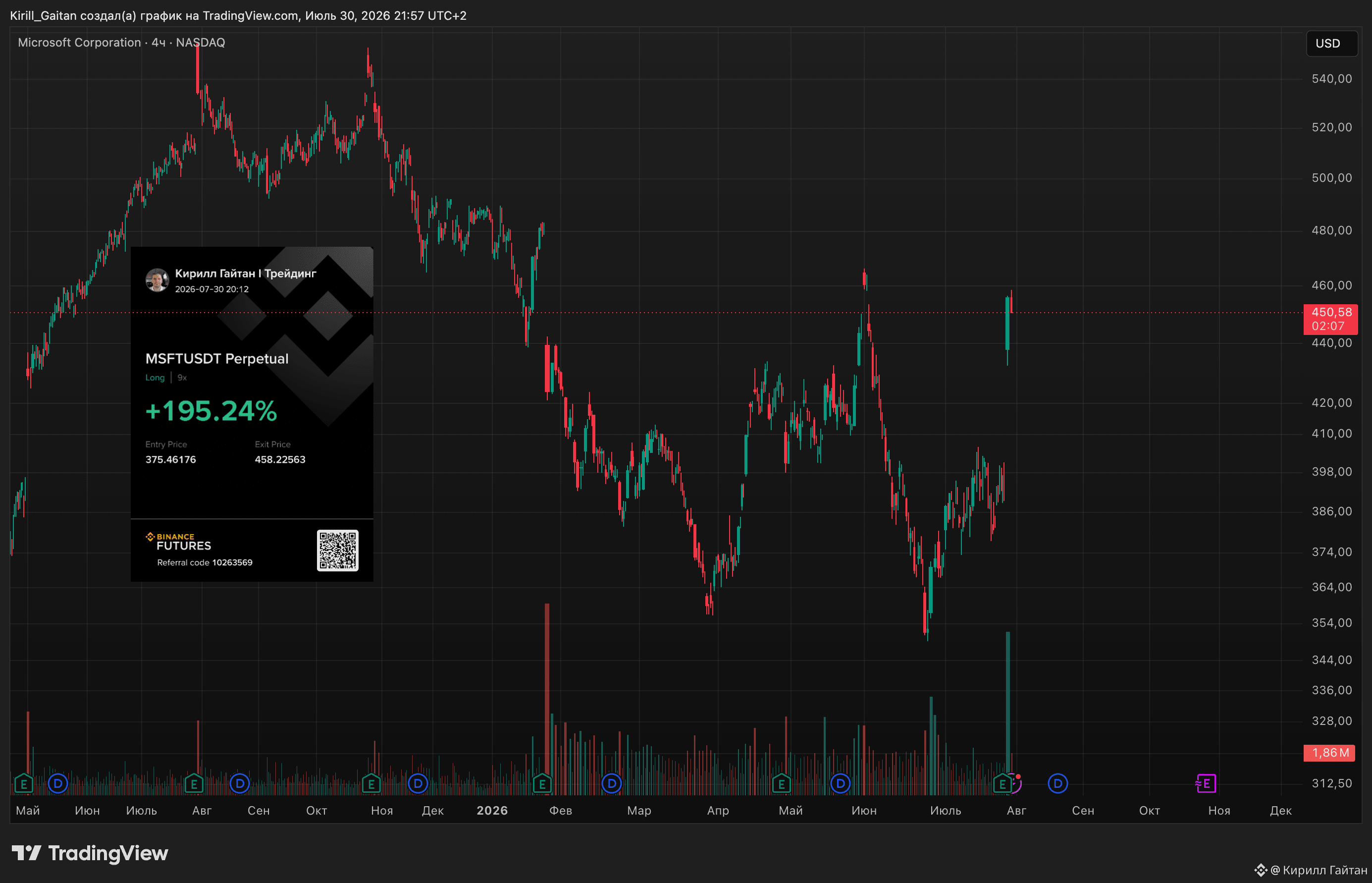The image size is (1372, 883).
Task: Click the +195.24% profit figure
Action: point(211,411)
